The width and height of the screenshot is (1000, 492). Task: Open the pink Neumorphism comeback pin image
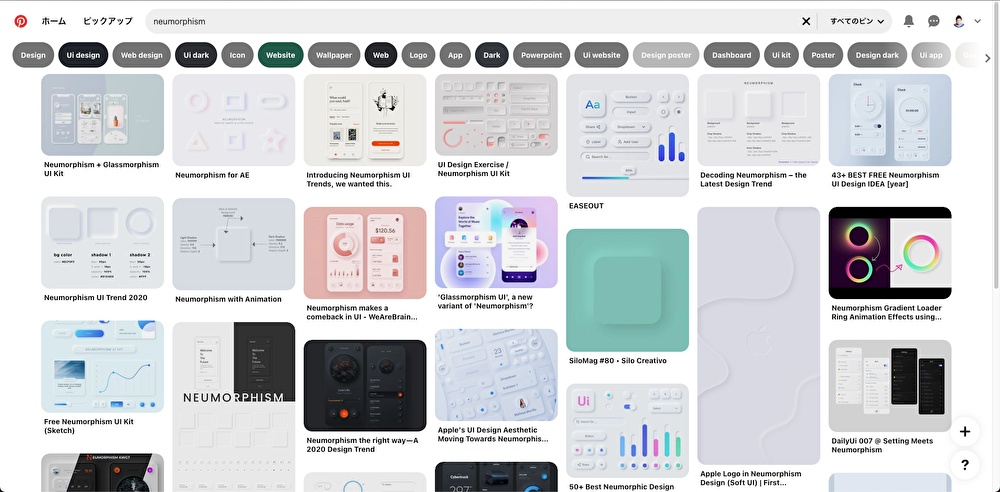tap(365, 253)
